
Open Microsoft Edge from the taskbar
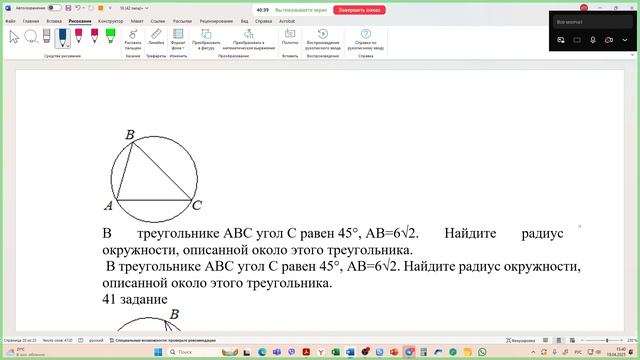coord(262,352)
